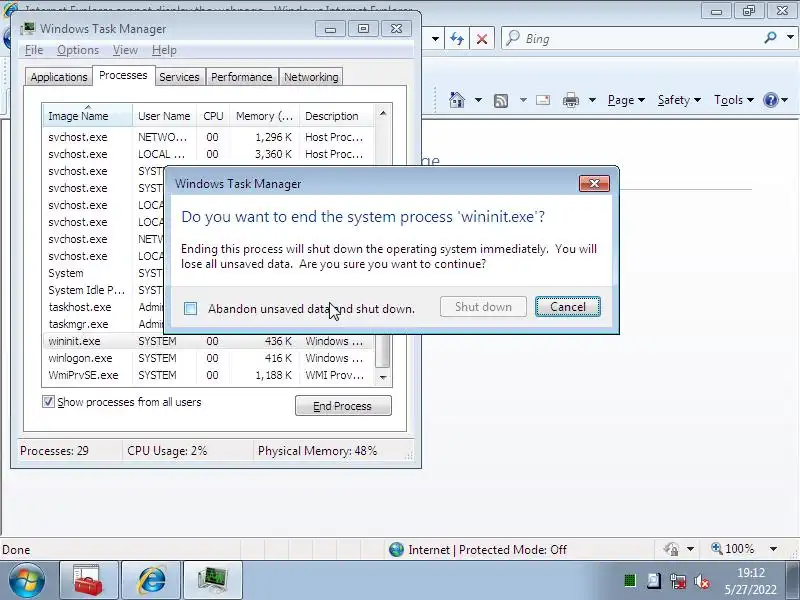
Task: Sort by the CPU column header
Action: click(213, 116)
